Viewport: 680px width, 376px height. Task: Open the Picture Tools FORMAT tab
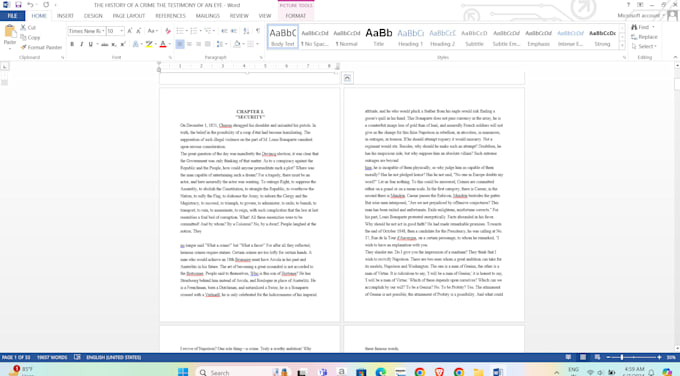(296, 16)
